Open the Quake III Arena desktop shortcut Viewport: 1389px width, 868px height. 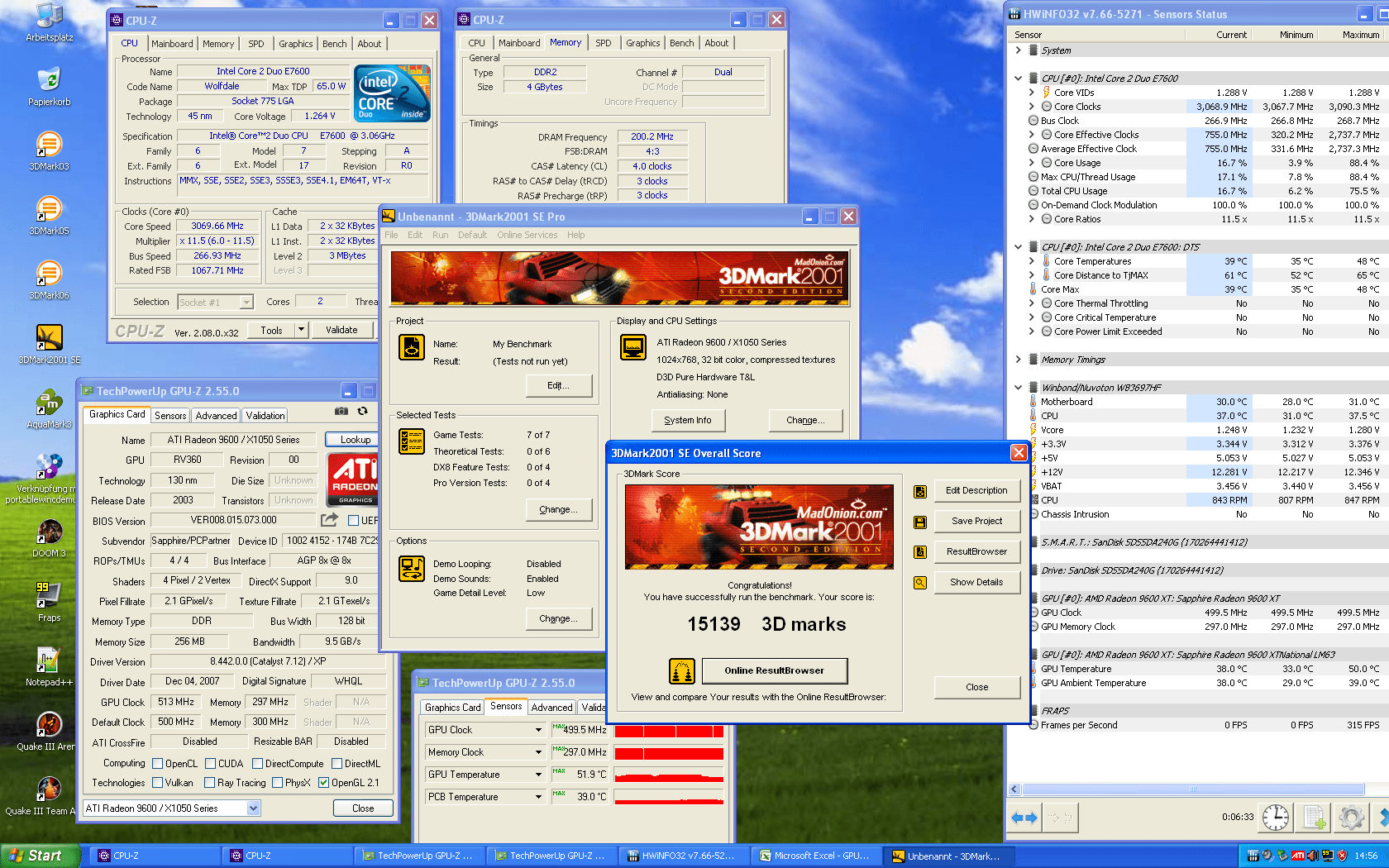click(x=50, y=725)
